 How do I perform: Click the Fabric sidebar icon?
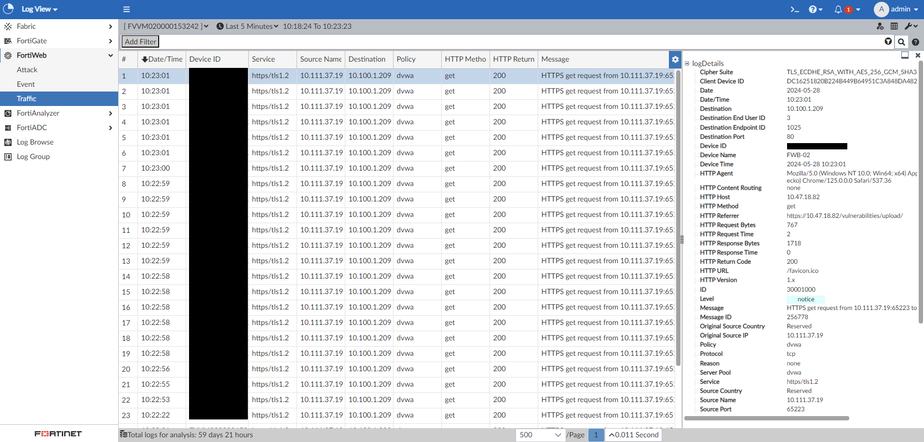coord(8,27)
